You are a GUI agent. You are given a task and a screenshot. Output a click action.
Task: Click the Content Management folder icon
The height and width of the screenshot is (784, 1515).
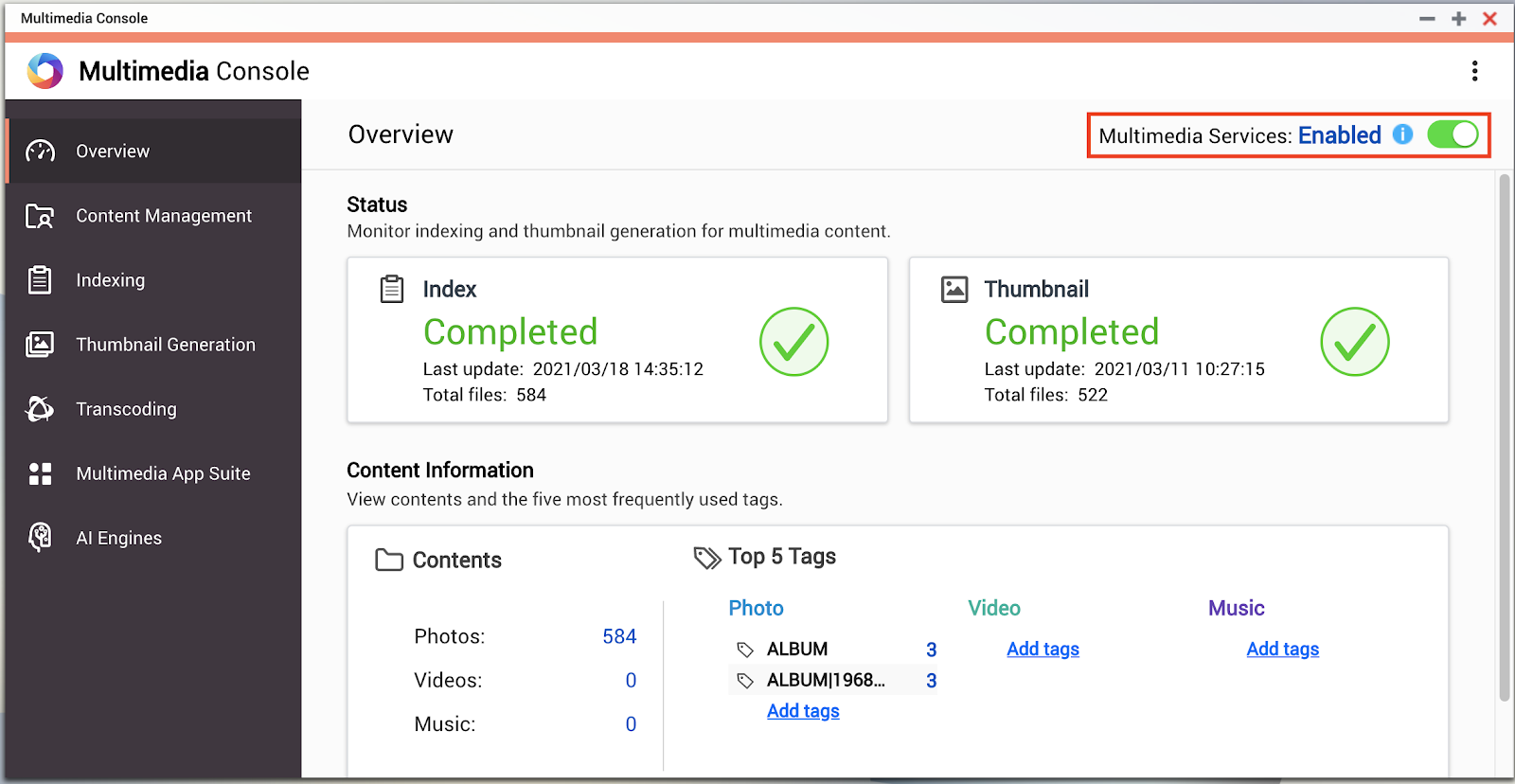pos(40,216)
